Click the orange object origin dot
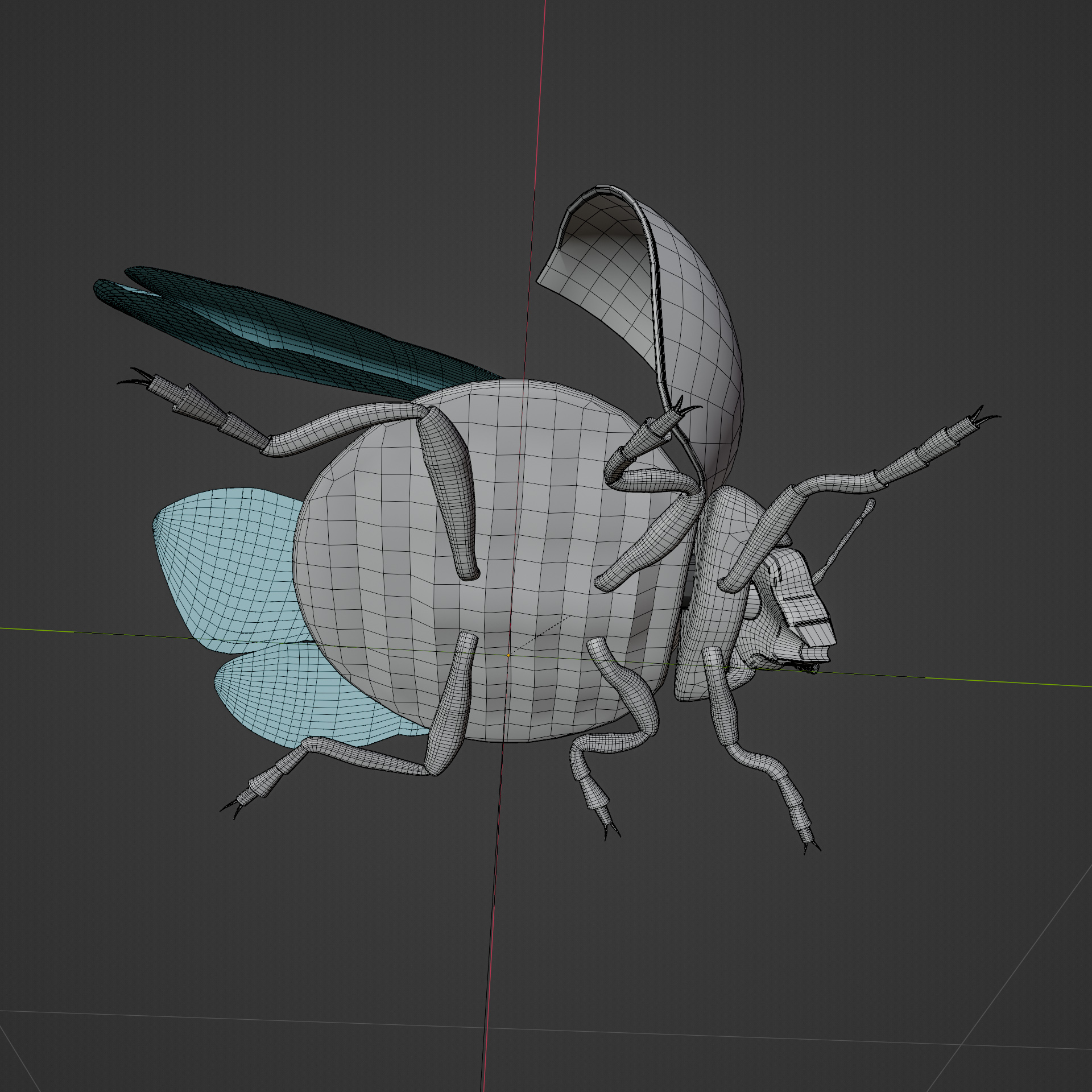The image size is (1092, 1092). point(508,655)
